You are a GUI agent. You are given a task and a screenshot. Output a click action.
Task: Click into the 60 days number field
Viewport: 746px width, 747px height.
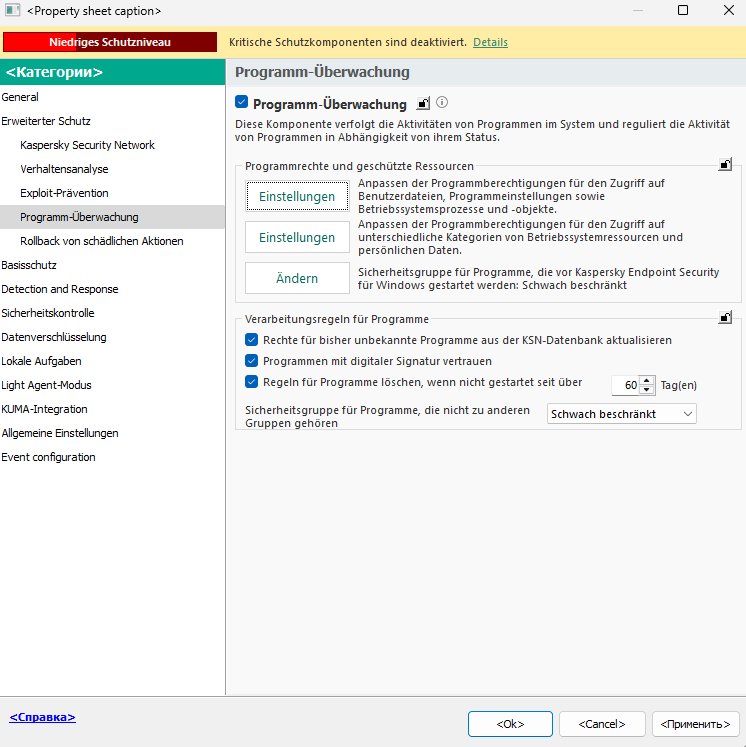click(624, 385)
